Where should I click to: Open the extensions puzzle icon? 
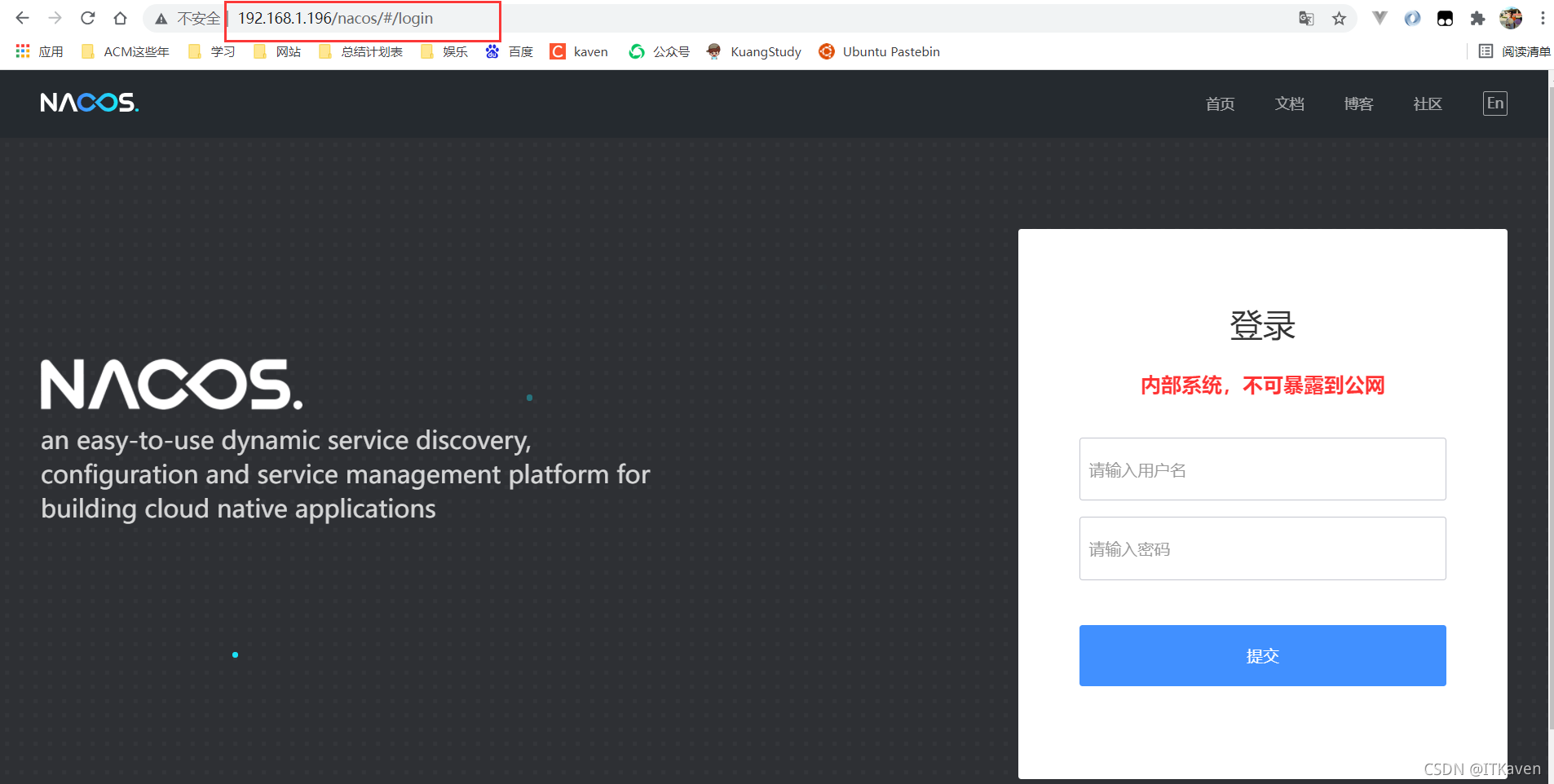click(x=1477, y=18)
